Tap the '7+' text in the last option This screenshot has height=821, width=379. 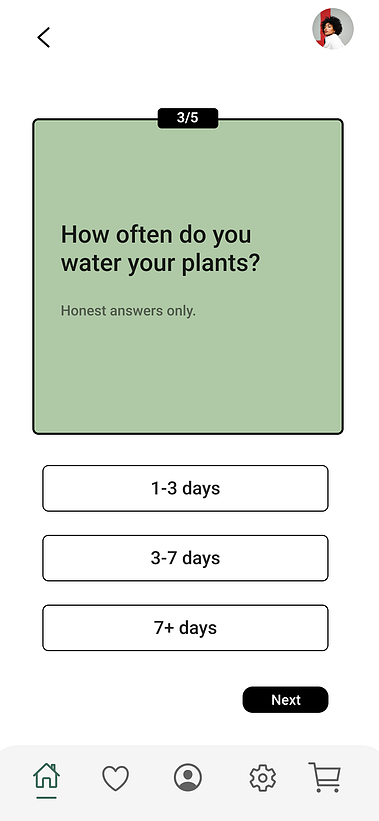[164, 628]
